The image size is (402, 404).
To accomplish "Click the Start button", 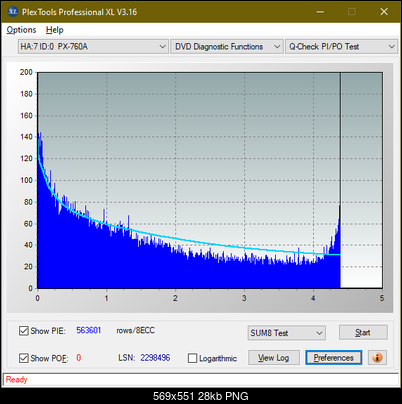I will coord(363,333).
